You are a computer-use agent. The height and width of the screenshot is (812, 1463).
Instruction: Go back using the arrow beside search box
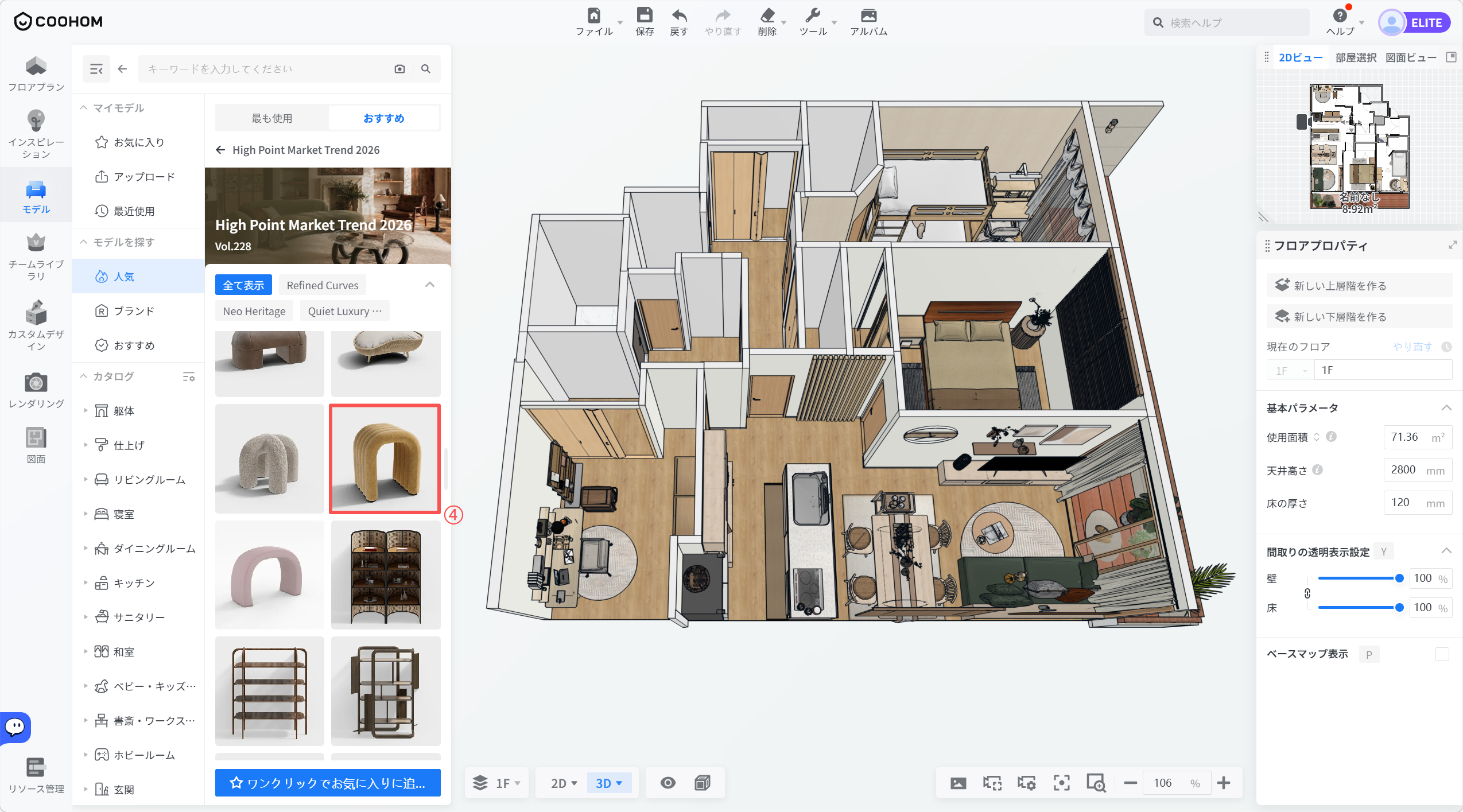point(122,69)
